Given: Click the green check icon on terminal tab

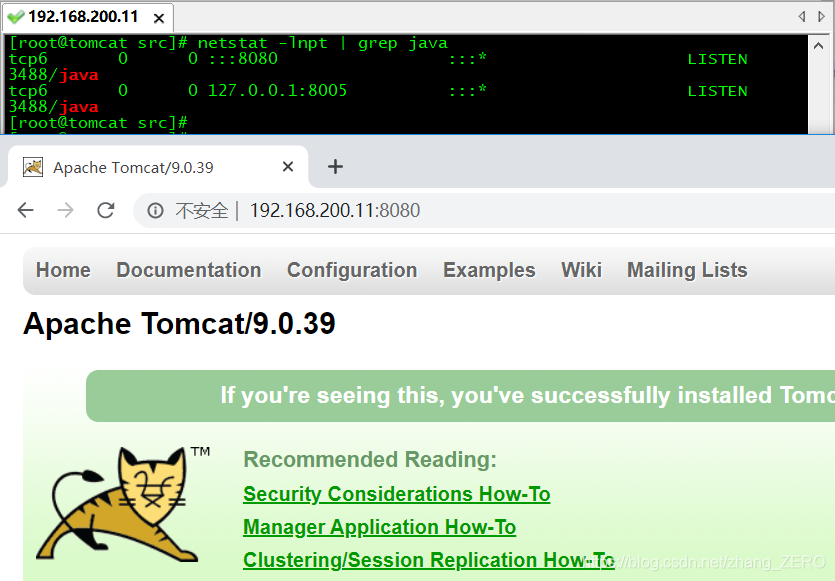Looking at the screenshot, I should click(x=16, y=17).
